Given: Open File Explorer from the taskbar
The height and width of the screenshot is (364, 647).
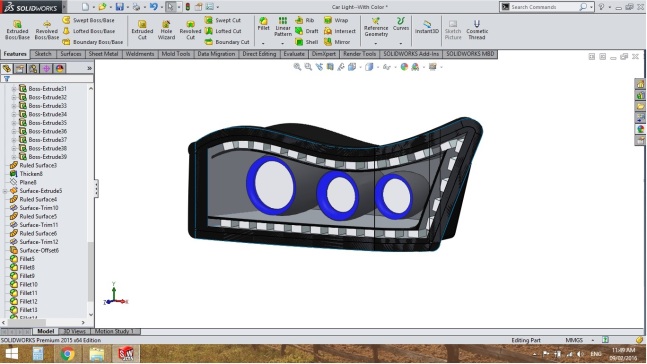Looking at the screenshot, I should point(97,354).
